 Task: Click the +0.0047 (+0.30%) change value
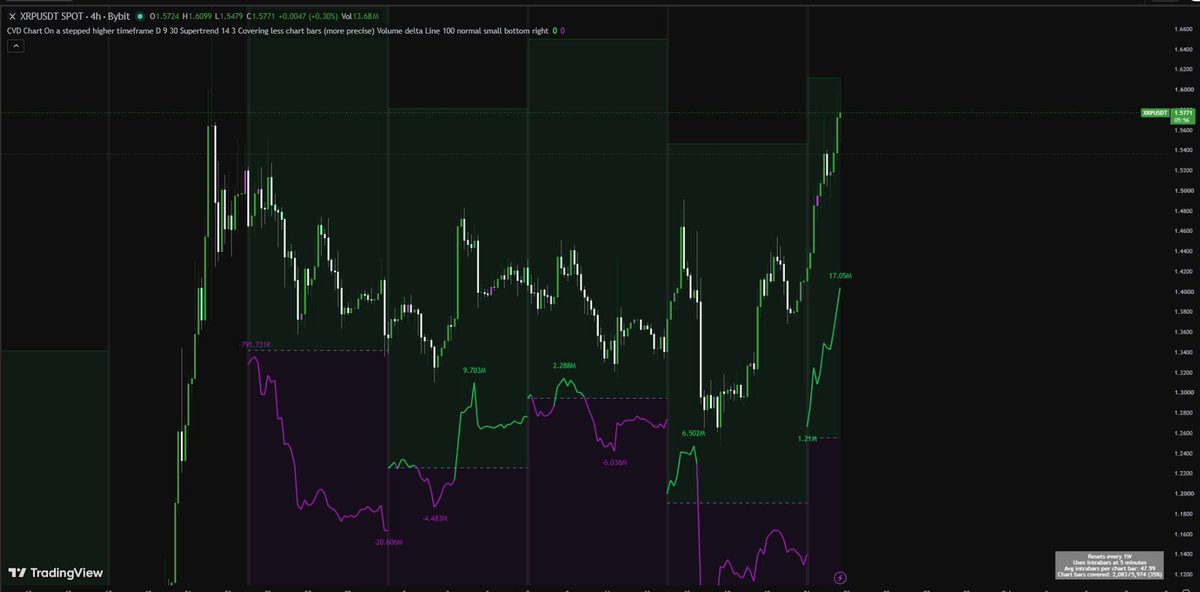(306, 16)
